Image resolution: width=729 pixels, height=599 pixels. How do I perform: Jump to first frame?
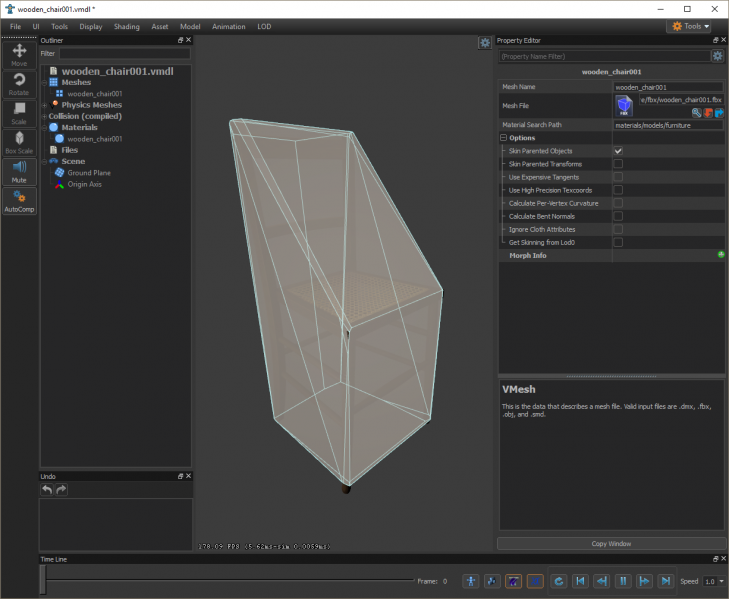[580, 581]
